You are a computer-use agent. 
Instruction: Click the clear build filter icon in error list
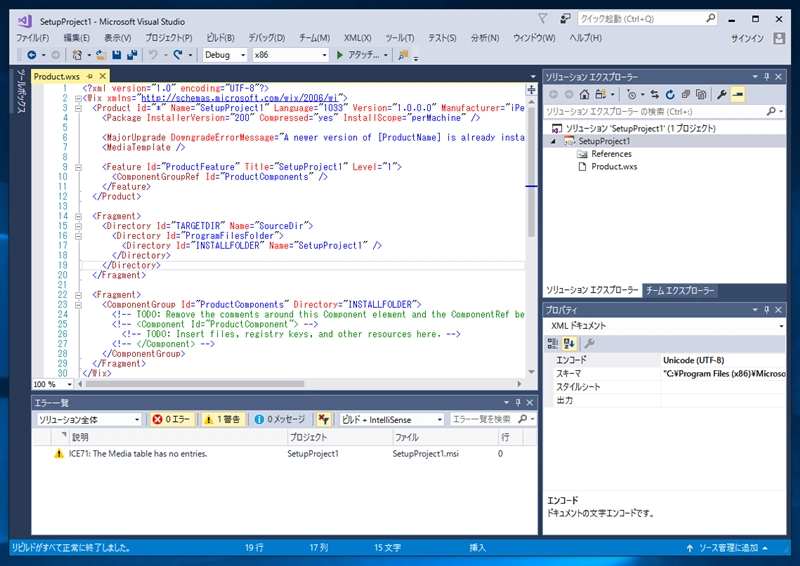tap(323, 420)
